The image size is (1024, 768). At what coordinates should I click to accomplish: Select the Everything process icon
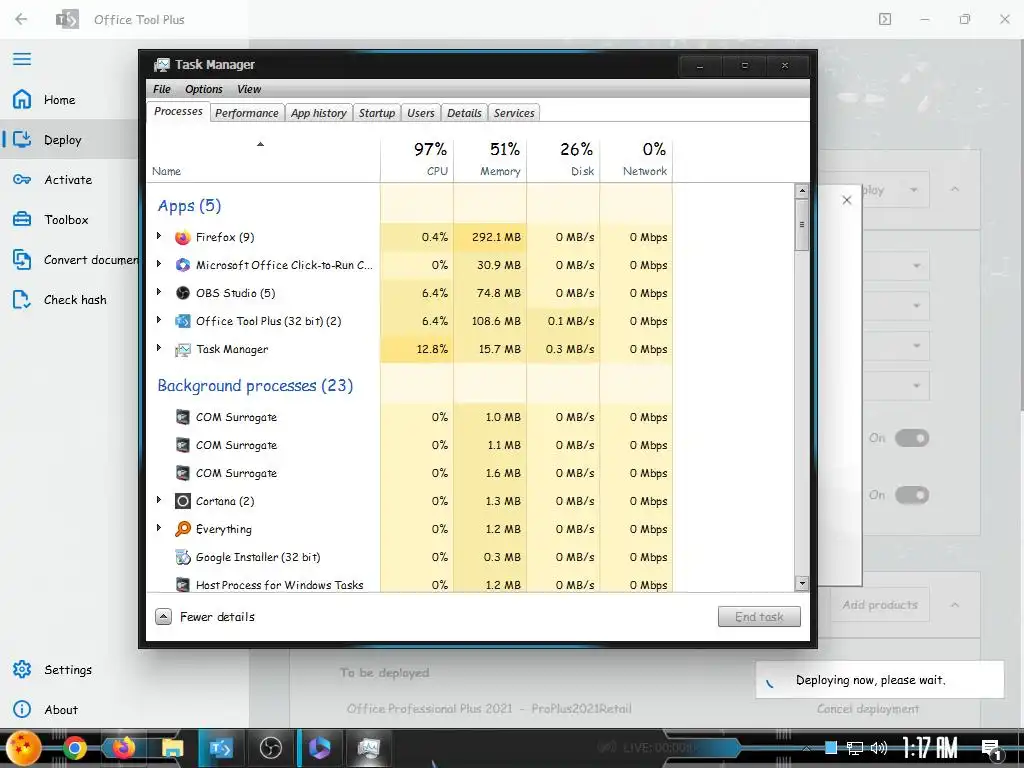pos(182,529)
